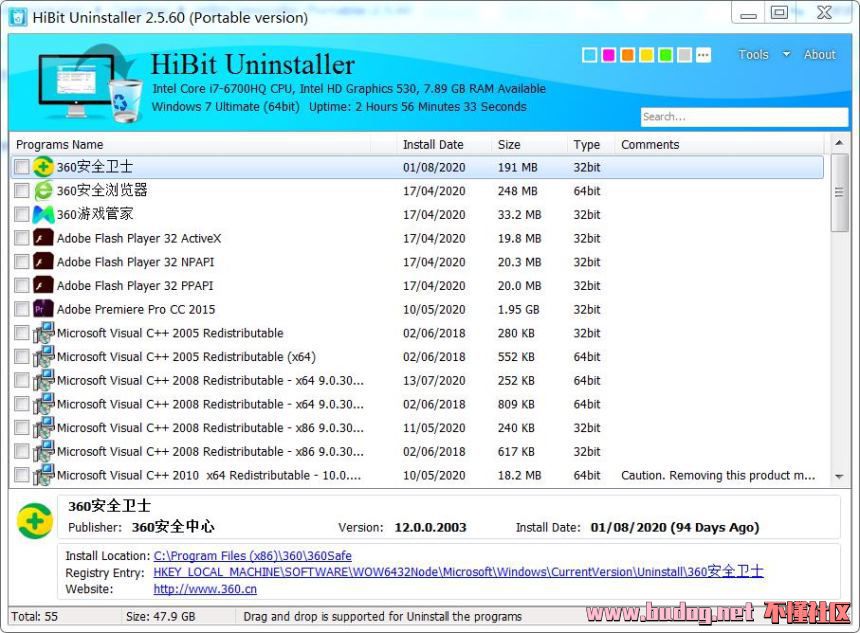
Task: Open the About menu
Action: pos(819,54)
